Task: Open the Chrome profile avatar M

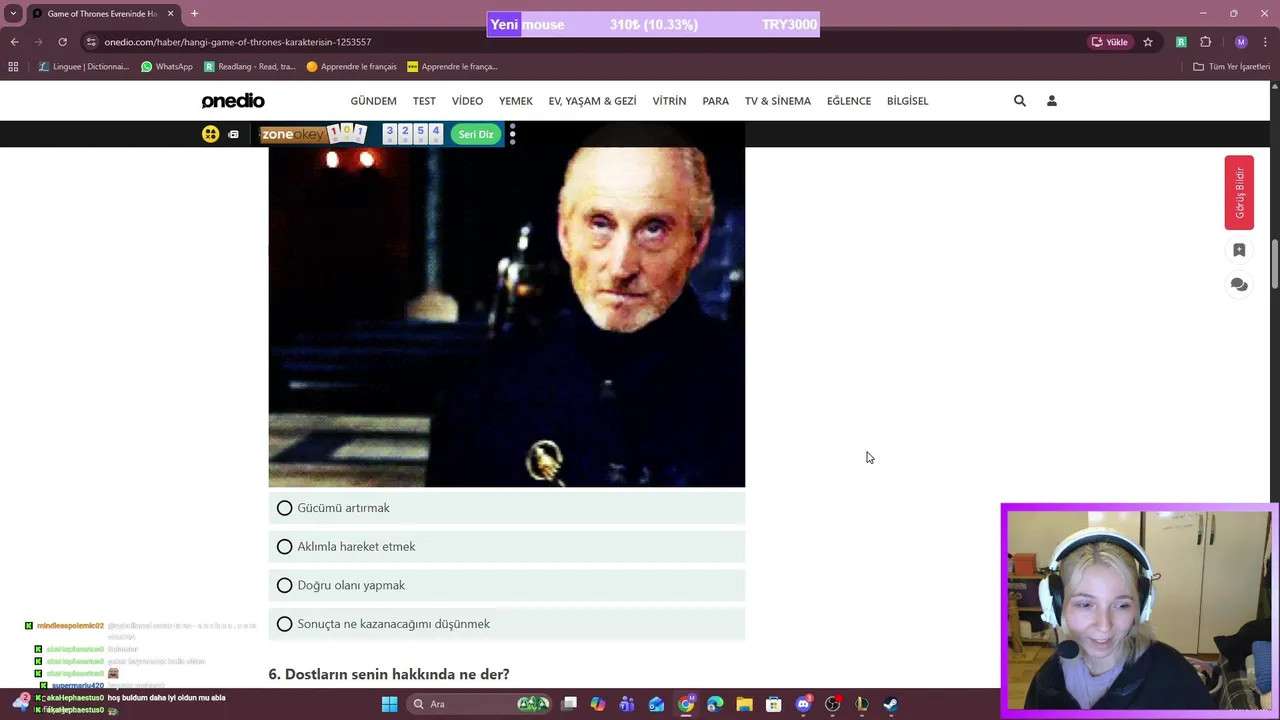Action: coord(1241,42)
